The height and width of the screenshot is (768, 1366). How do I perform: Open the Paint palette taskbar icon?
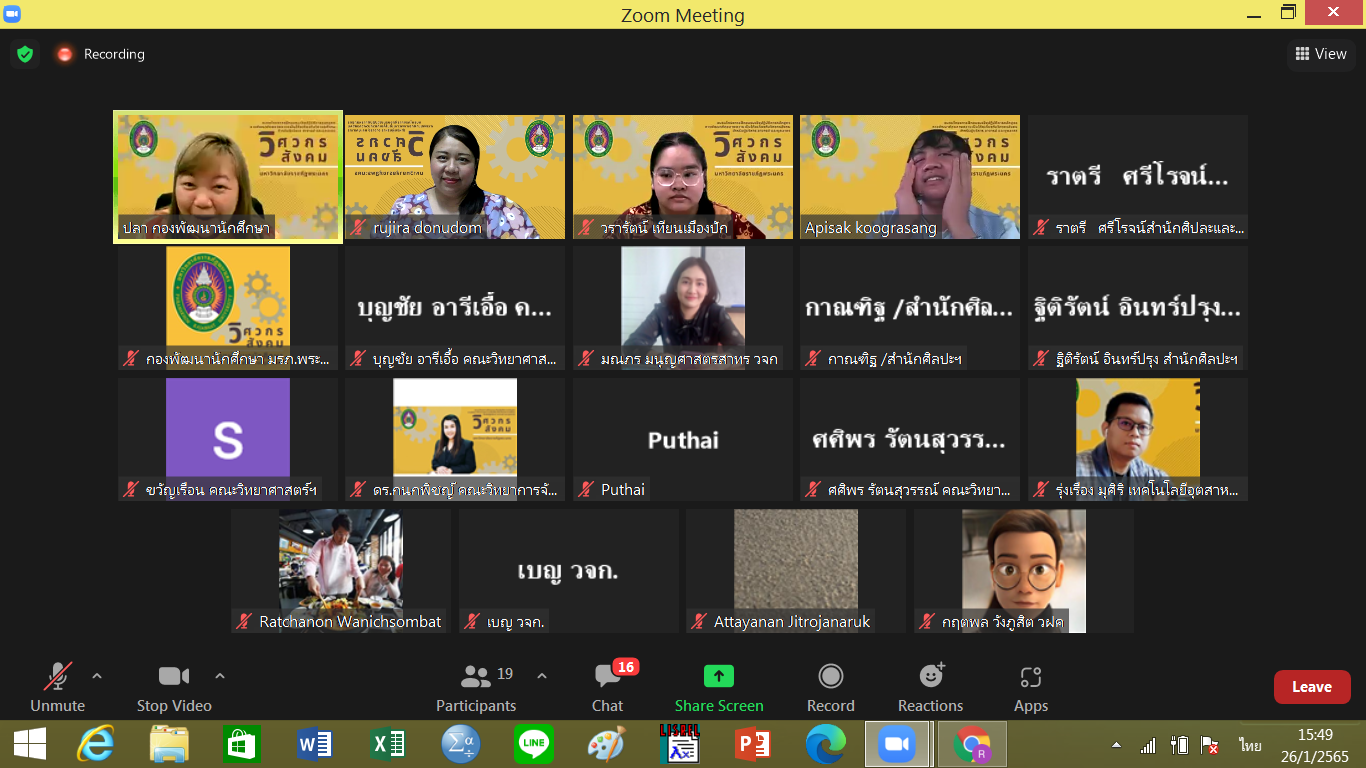click(x=606, y=744)
